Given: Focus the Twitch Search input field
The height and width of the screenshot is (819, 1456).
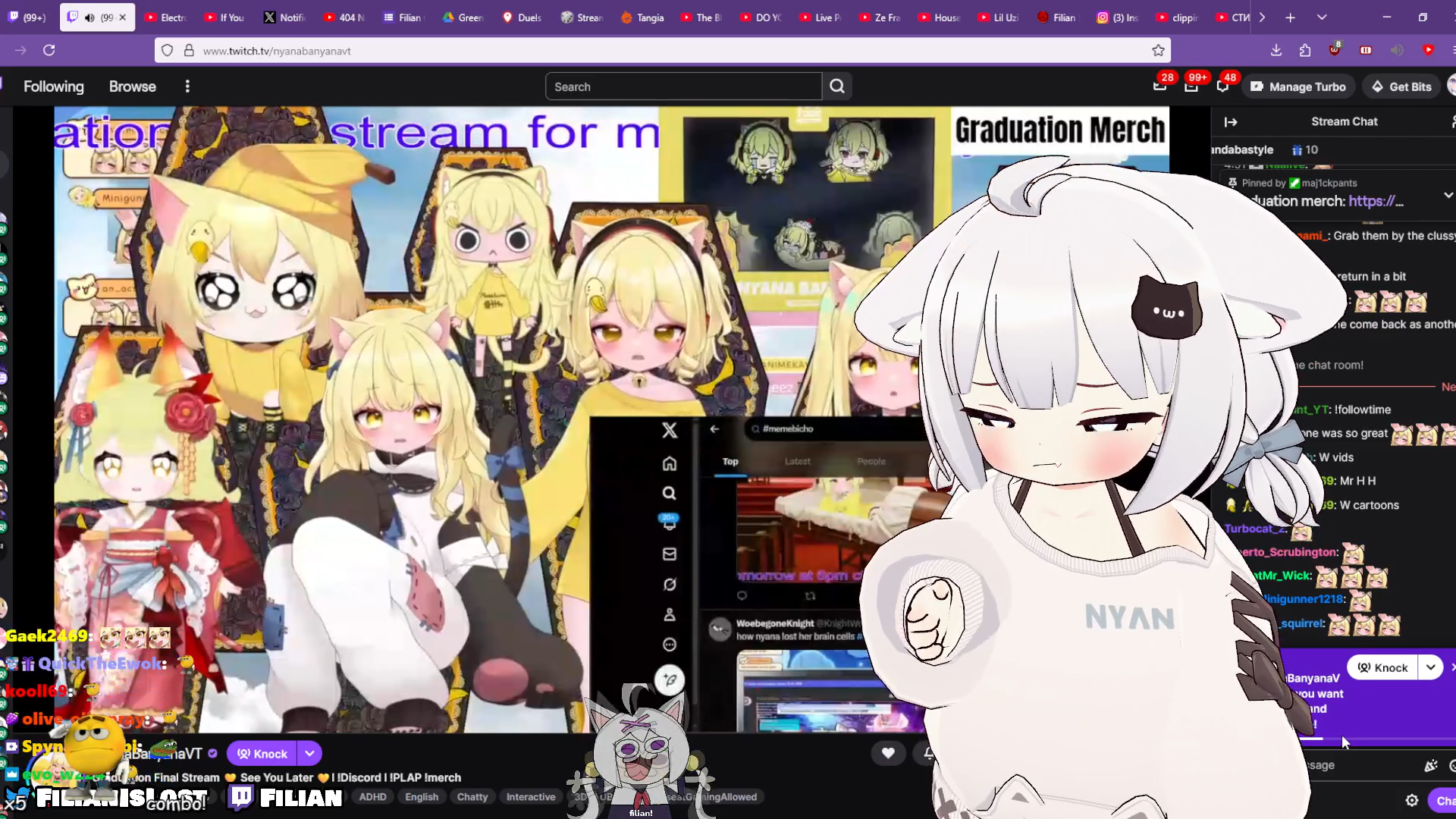Looking at the screenshot, I should click(x=683, y=86).
